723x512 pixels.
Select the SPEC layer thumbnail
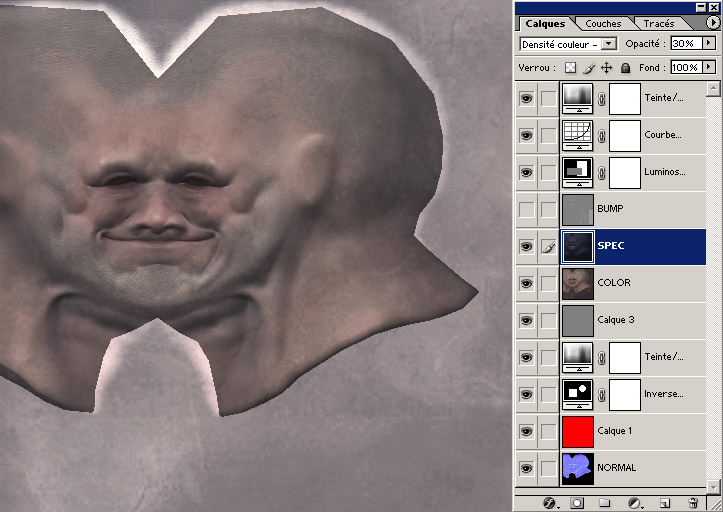coord(578,247)
